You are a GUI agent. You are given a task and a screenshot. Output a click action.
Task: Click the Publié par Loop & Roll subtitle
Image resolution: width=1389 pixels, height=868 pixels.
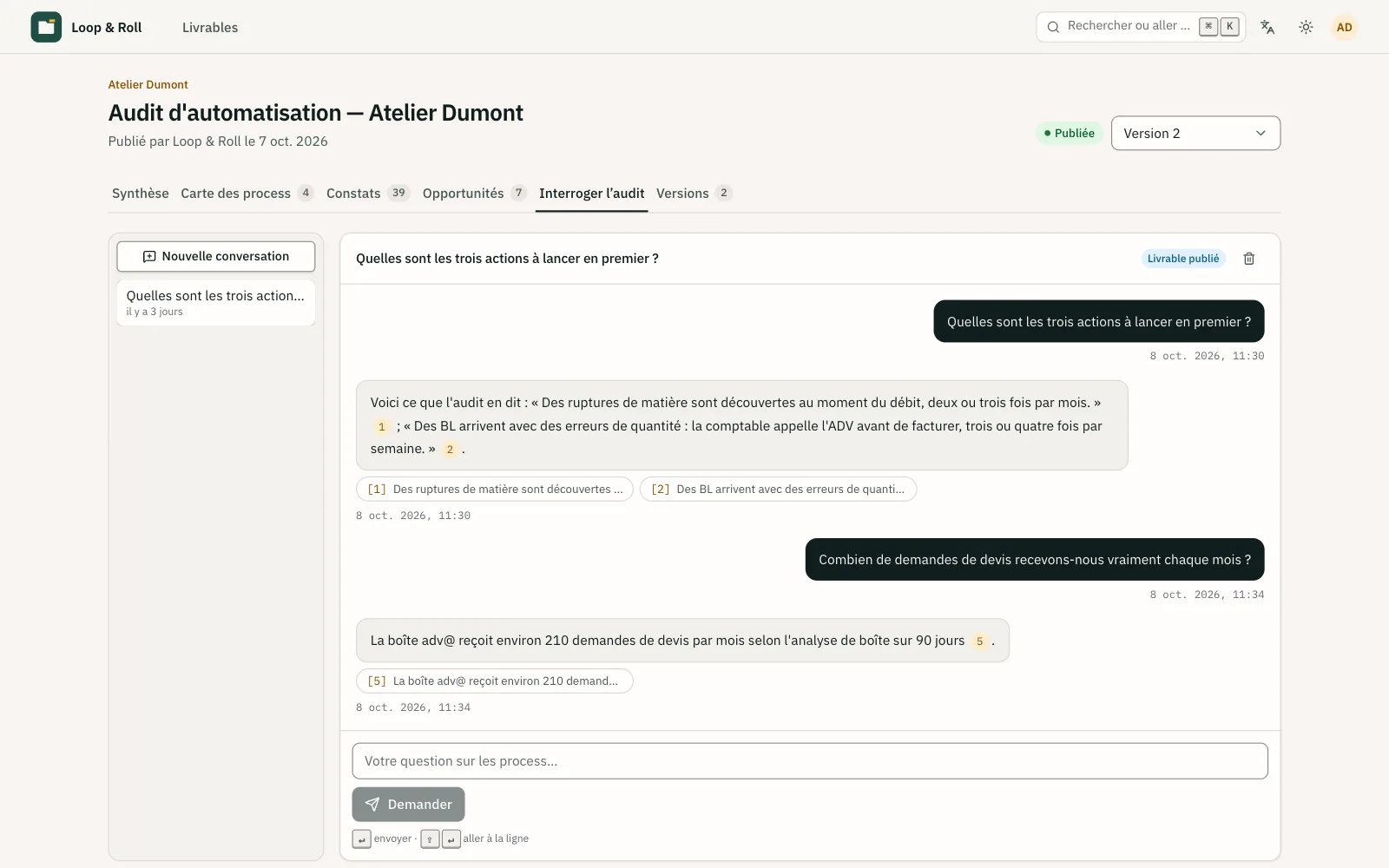tap(218, 141)
